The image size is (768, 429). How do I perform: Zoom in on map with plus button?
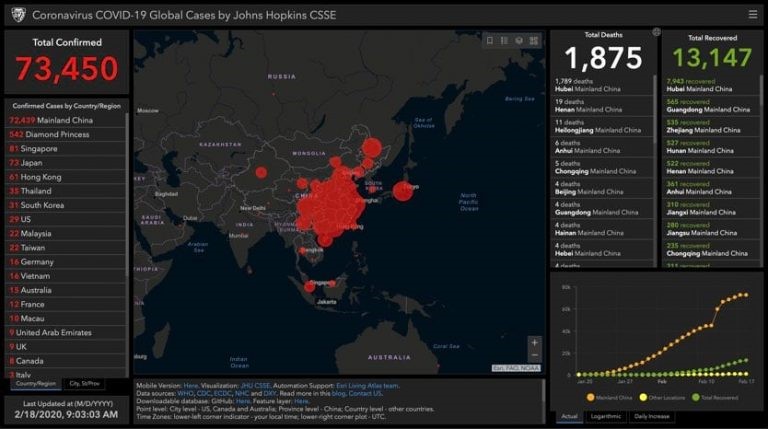[534, 342]
